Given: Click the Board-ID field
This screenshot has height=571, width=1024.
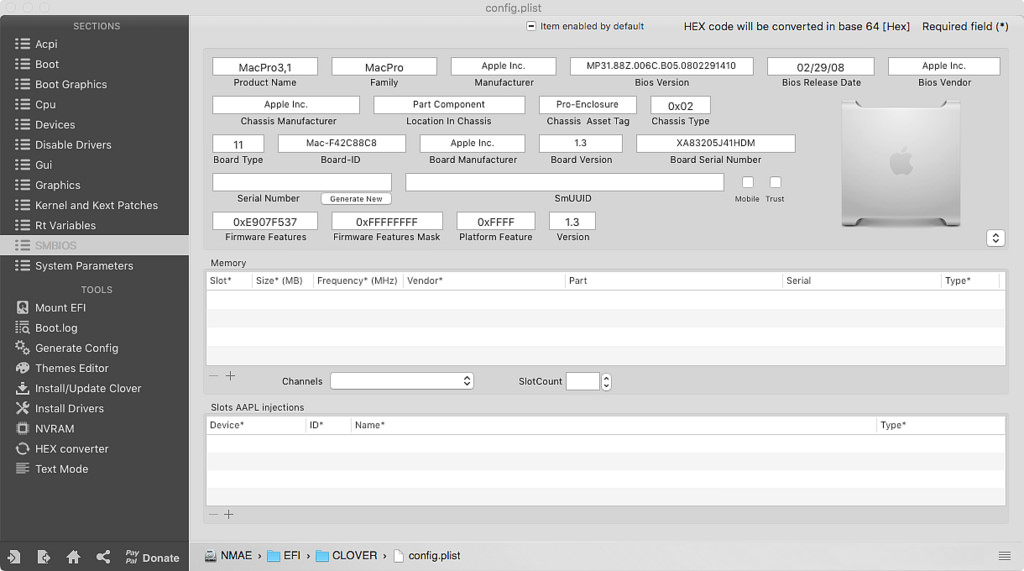Looking at the screenshot, I should [x=342, y=143].
